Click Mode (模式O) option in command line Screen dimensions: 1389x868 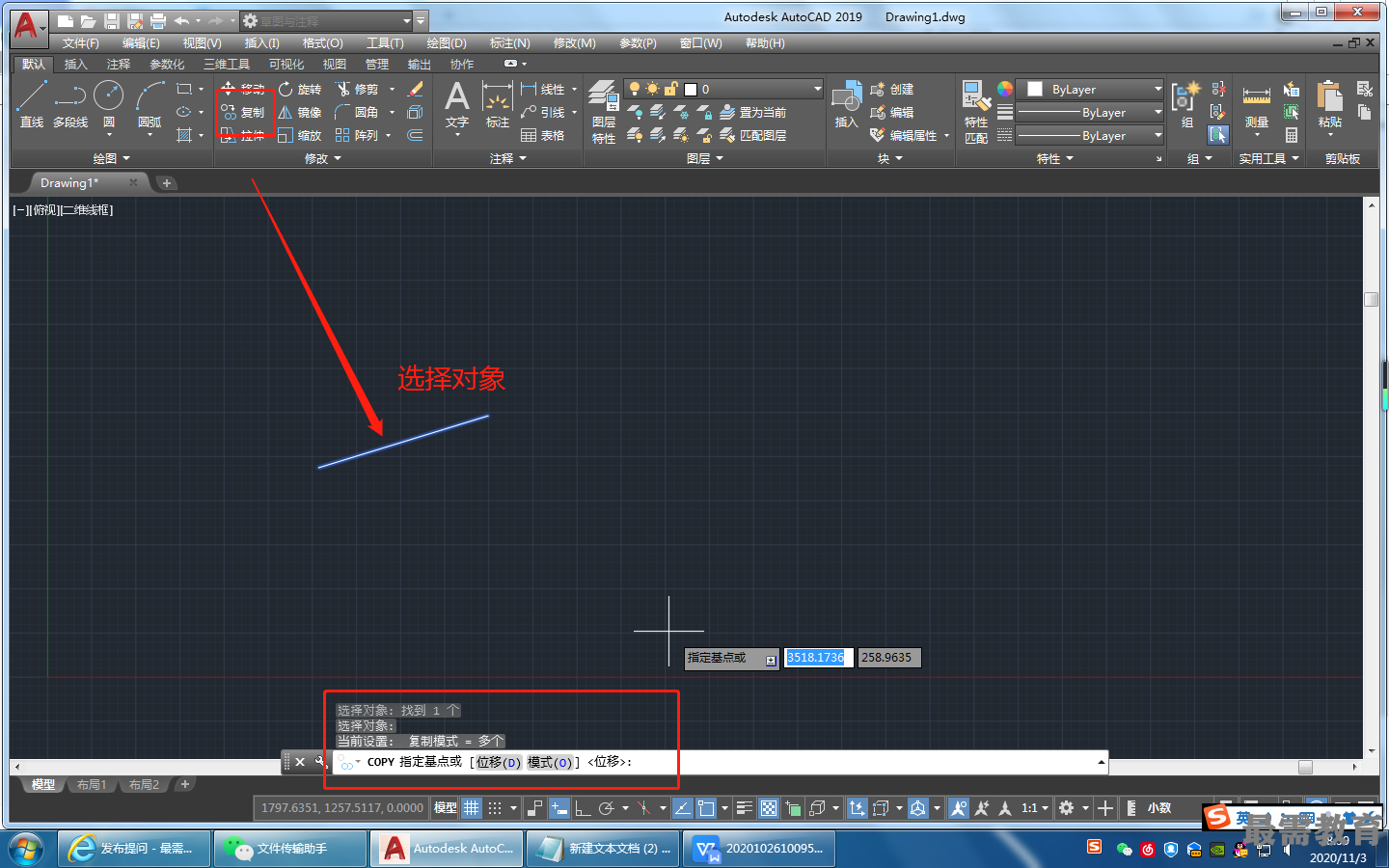[x=550, y=762]
